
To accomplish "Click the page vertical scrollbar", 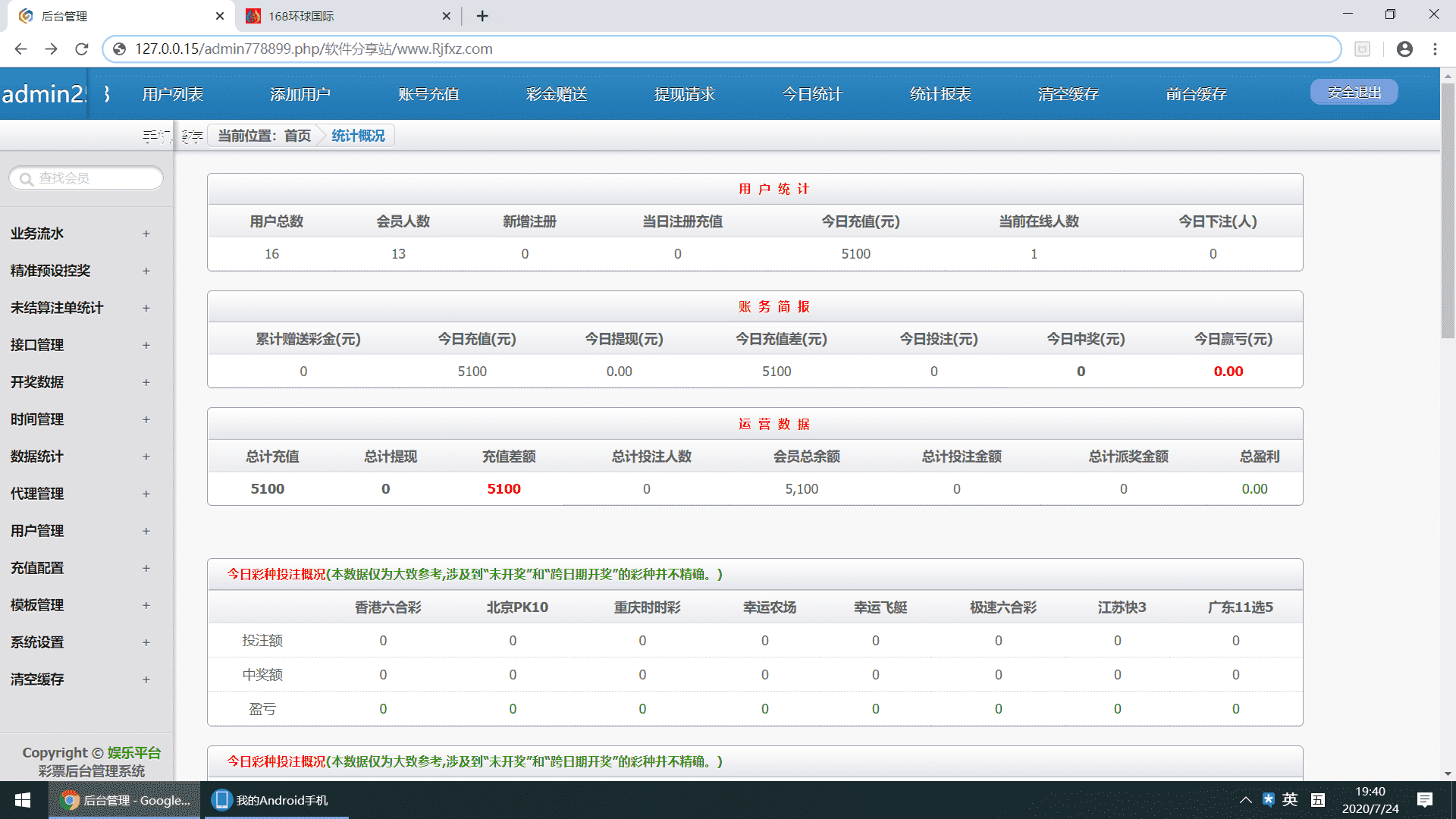I will pyautogui.click(x=1448, y=211).
